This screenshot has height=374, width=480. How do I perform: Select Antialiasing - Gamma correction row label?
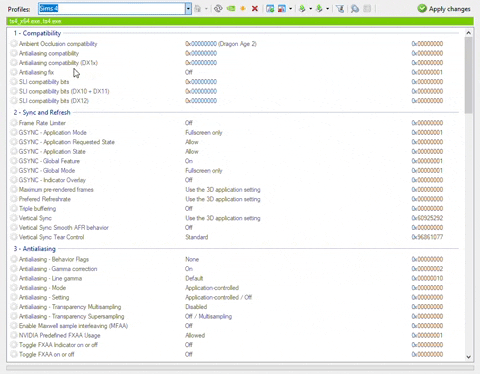click(x=58, y=269)
